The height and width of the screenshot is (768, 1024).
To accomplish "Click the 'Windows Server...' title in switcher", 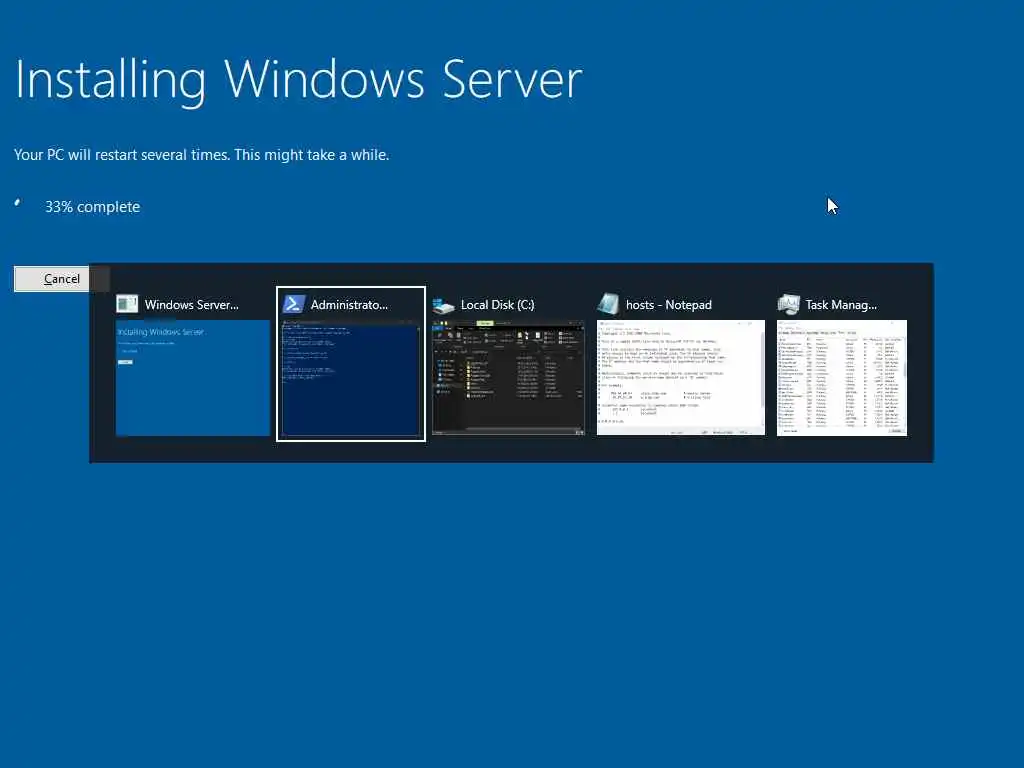I will 191,305.
